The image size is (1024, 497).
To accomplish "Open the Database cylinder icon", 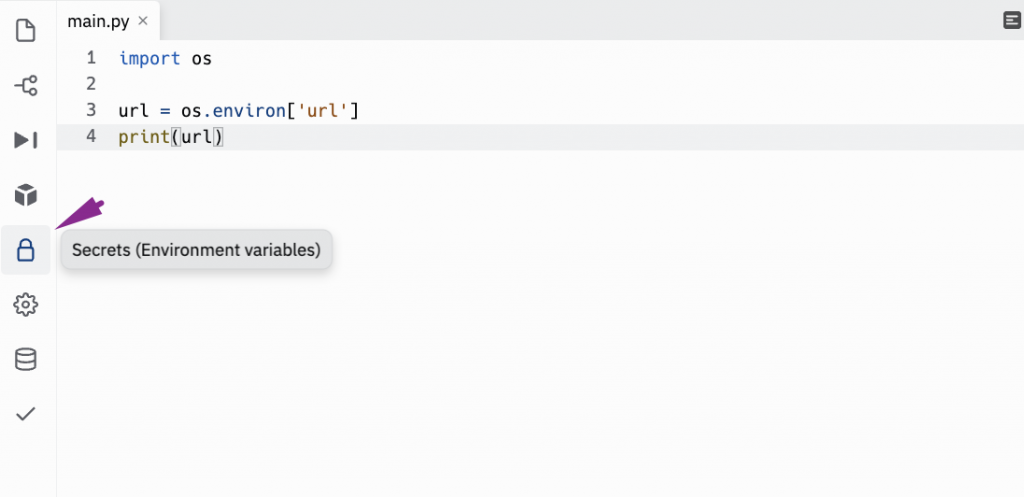I will (26, 359).
